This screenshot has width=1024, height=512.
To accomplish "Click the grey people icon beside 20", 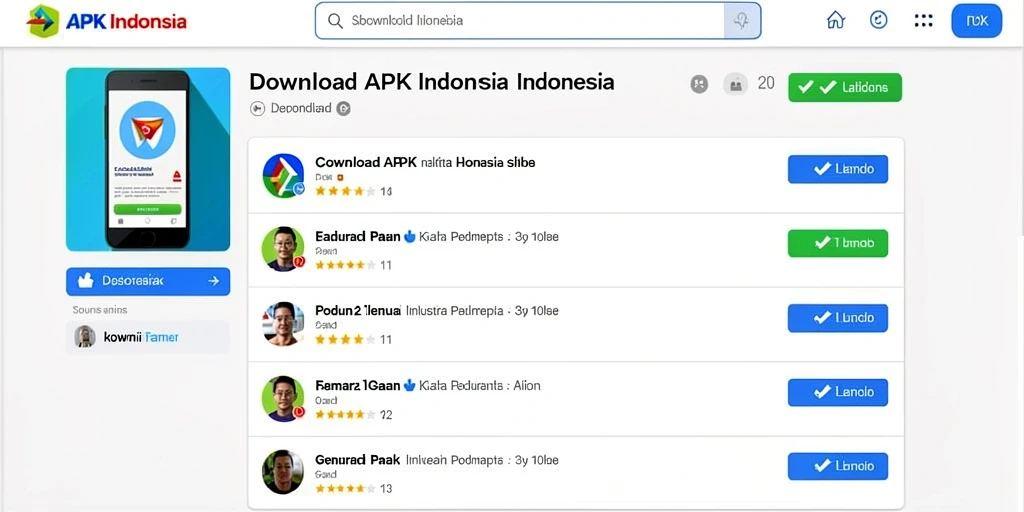I will [736, 84].
